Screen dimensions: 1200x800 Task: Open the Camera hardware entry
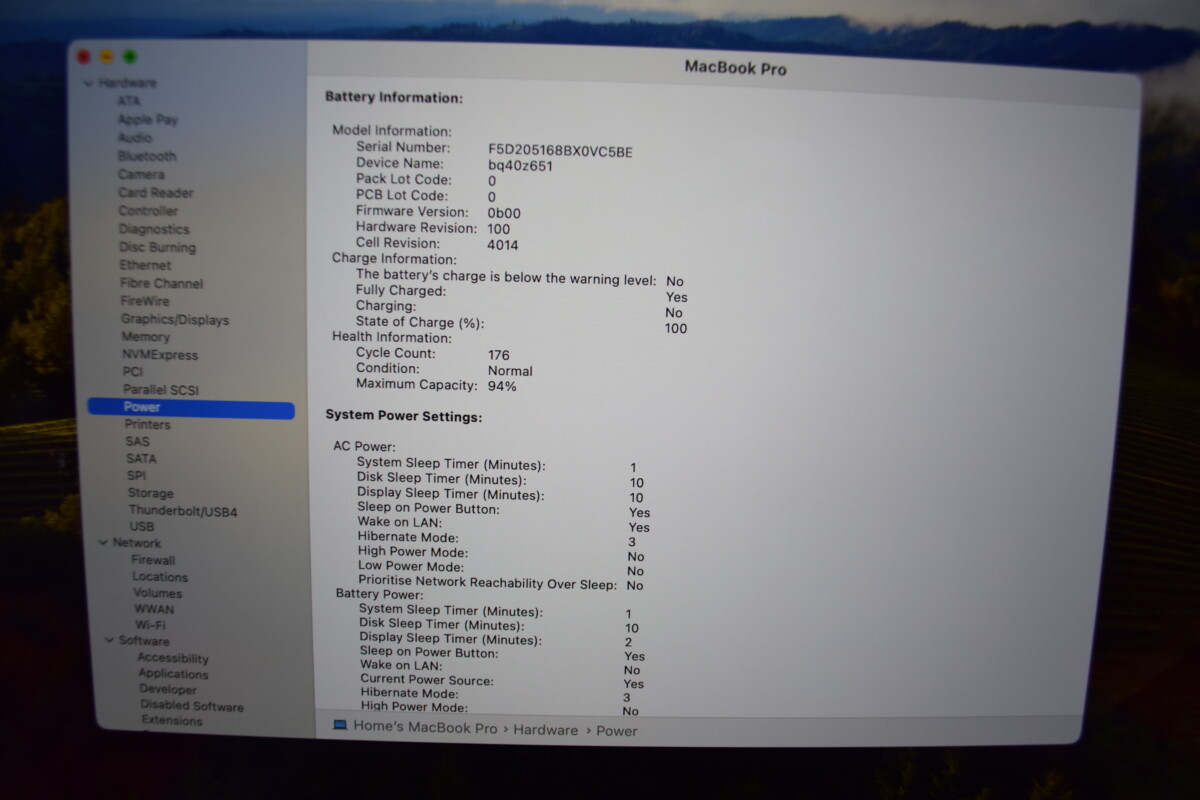tap(141, 174)
